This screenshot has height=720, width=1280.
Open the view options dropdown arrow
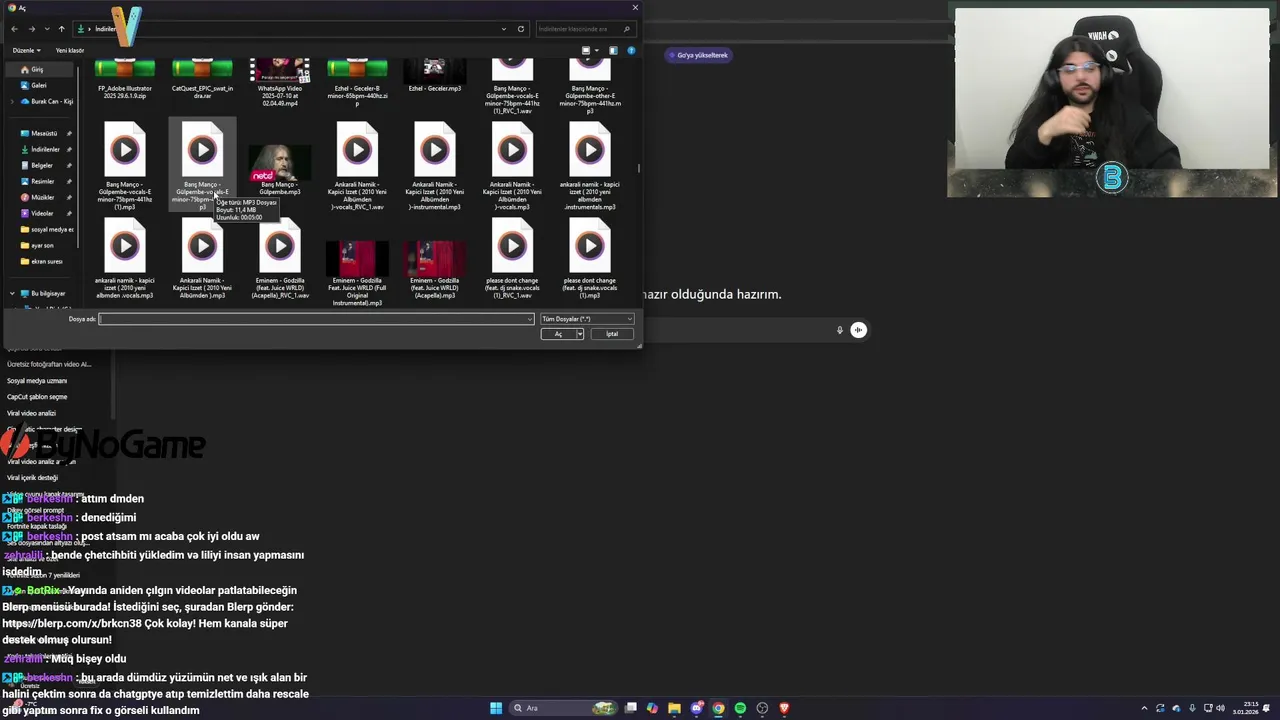[596, 50]
